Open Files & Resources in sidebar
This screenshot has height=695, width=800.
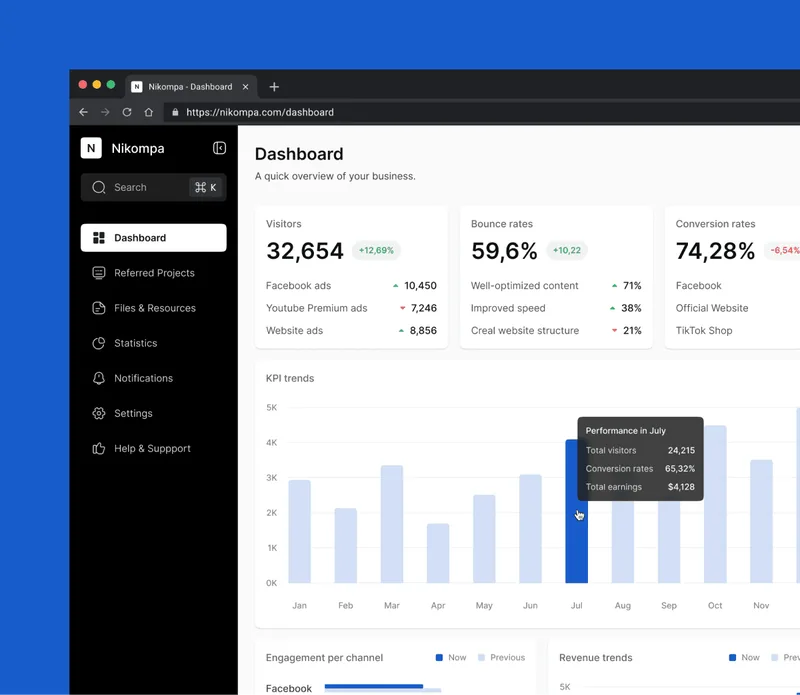(x=154, y=308)
